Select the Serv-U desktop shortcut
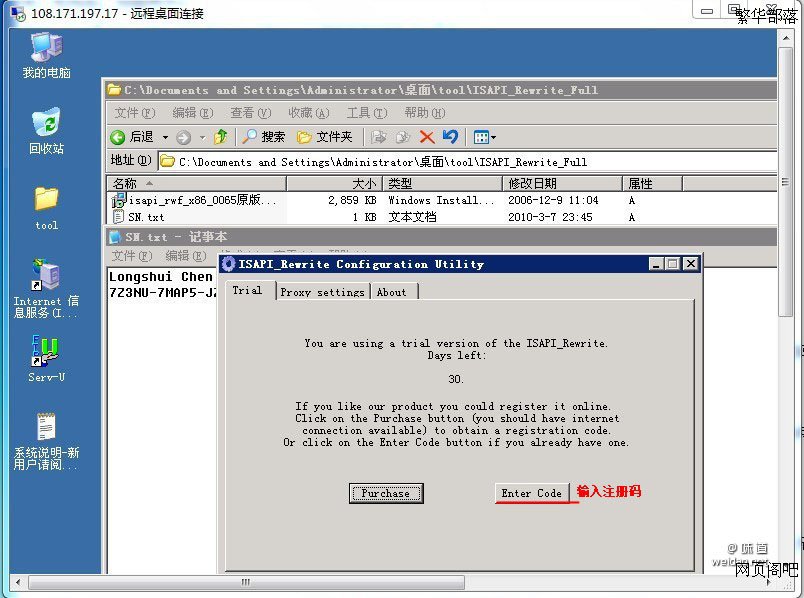The width and height of the screenshot is (804, 598). (x=46, y=359)
